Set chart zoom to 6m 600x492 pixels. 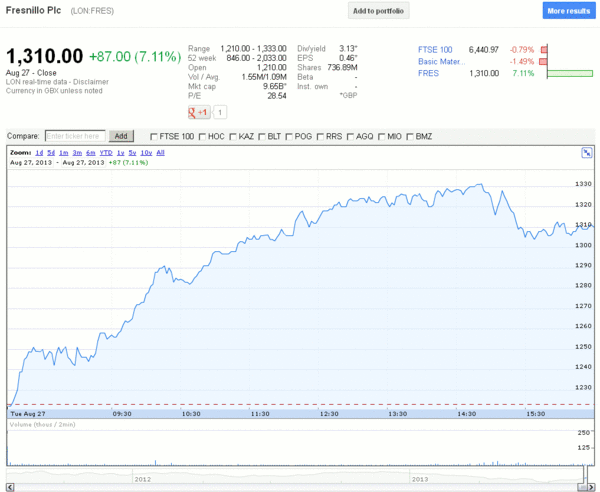(91, 153)
